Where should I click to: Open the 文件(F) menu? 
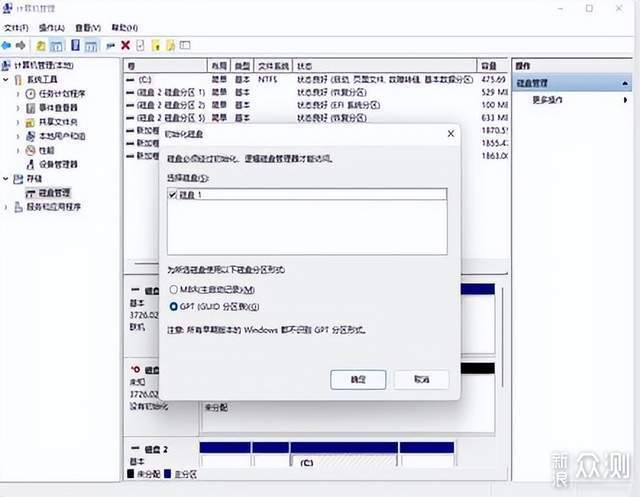pyautogui.click(x=16, y=28)
